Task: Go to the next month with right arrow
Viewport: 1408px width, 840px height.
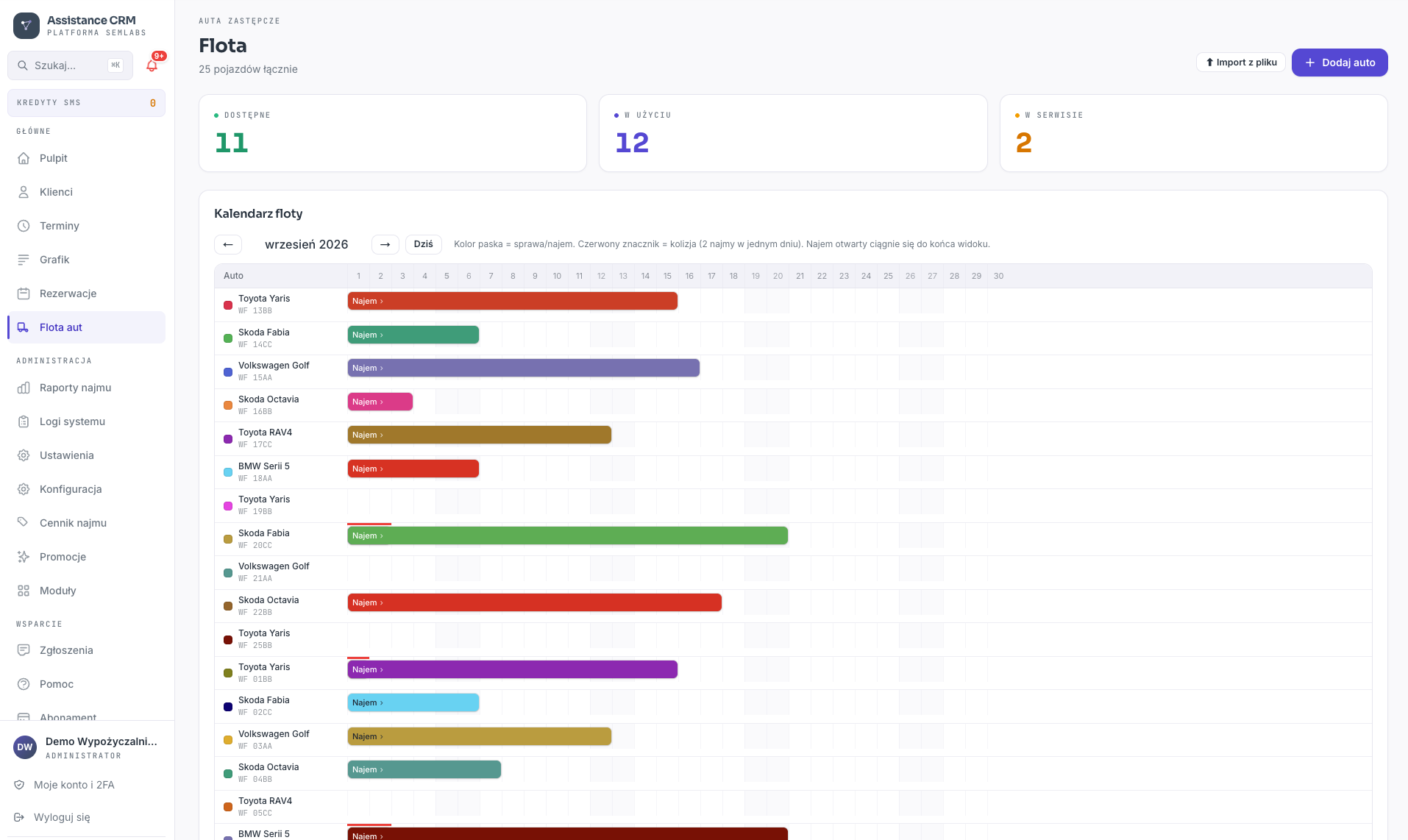Action: [385, 244]
